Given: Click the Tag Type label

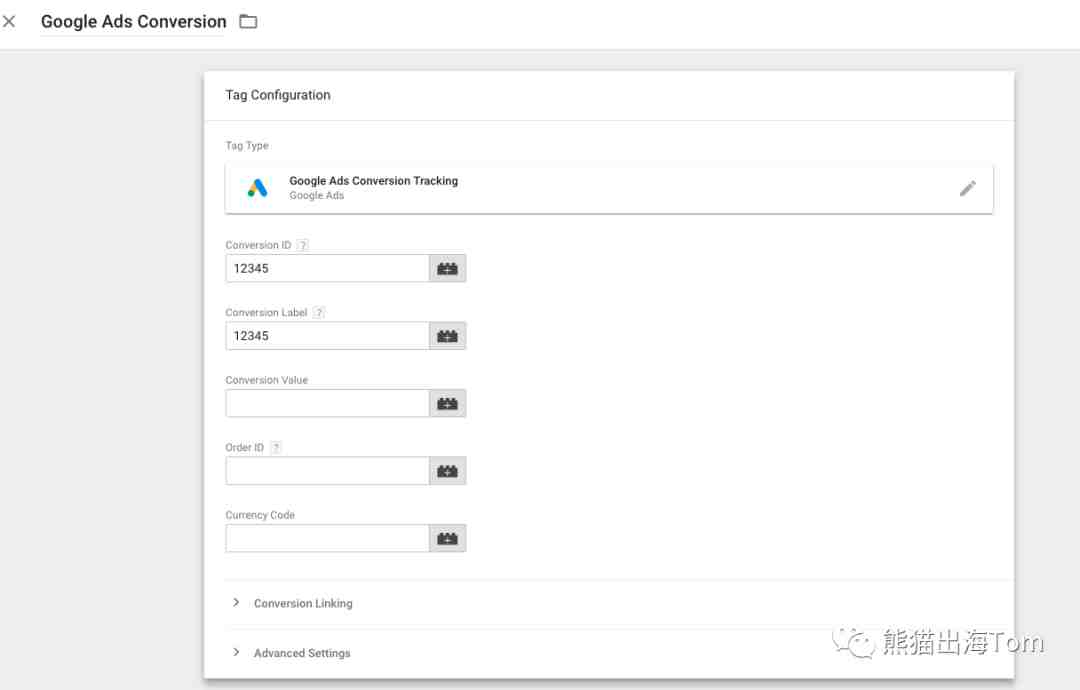Looking at the screenshot, I should pyautogui.click(x=247, y=145).
